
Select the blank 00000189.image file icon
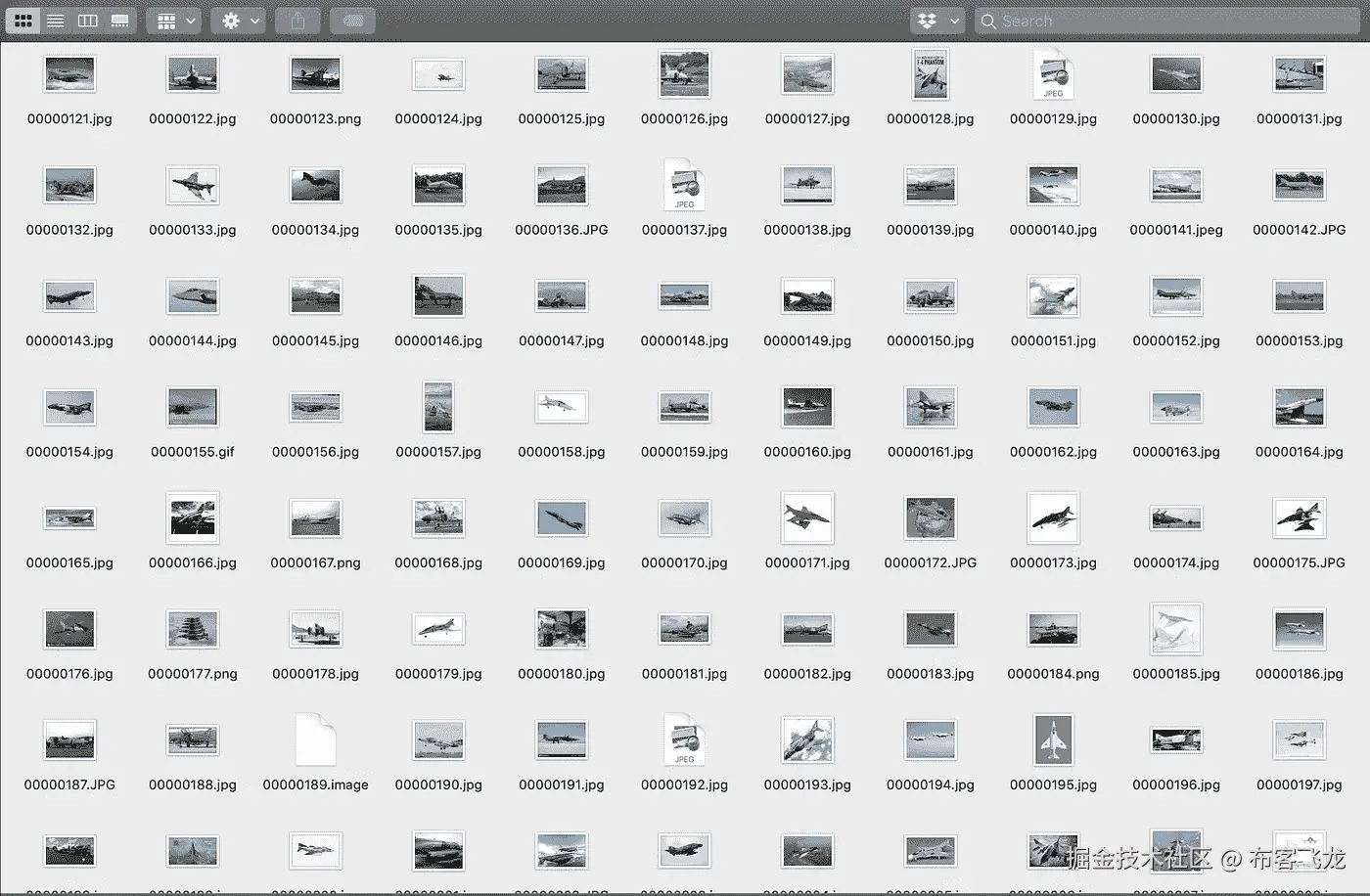pyautogui.click(x=315, y=740)
